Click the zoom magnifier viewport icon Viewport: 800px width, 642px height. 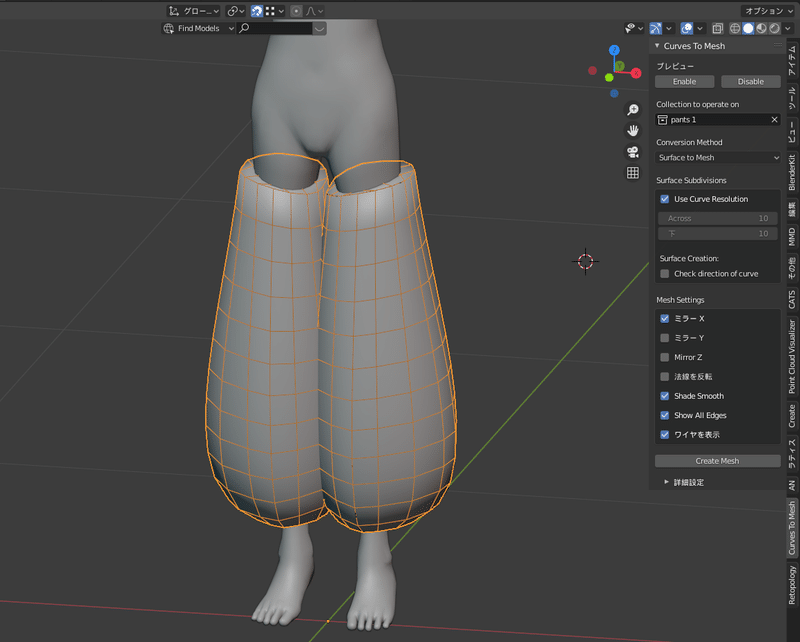point(633,110)
